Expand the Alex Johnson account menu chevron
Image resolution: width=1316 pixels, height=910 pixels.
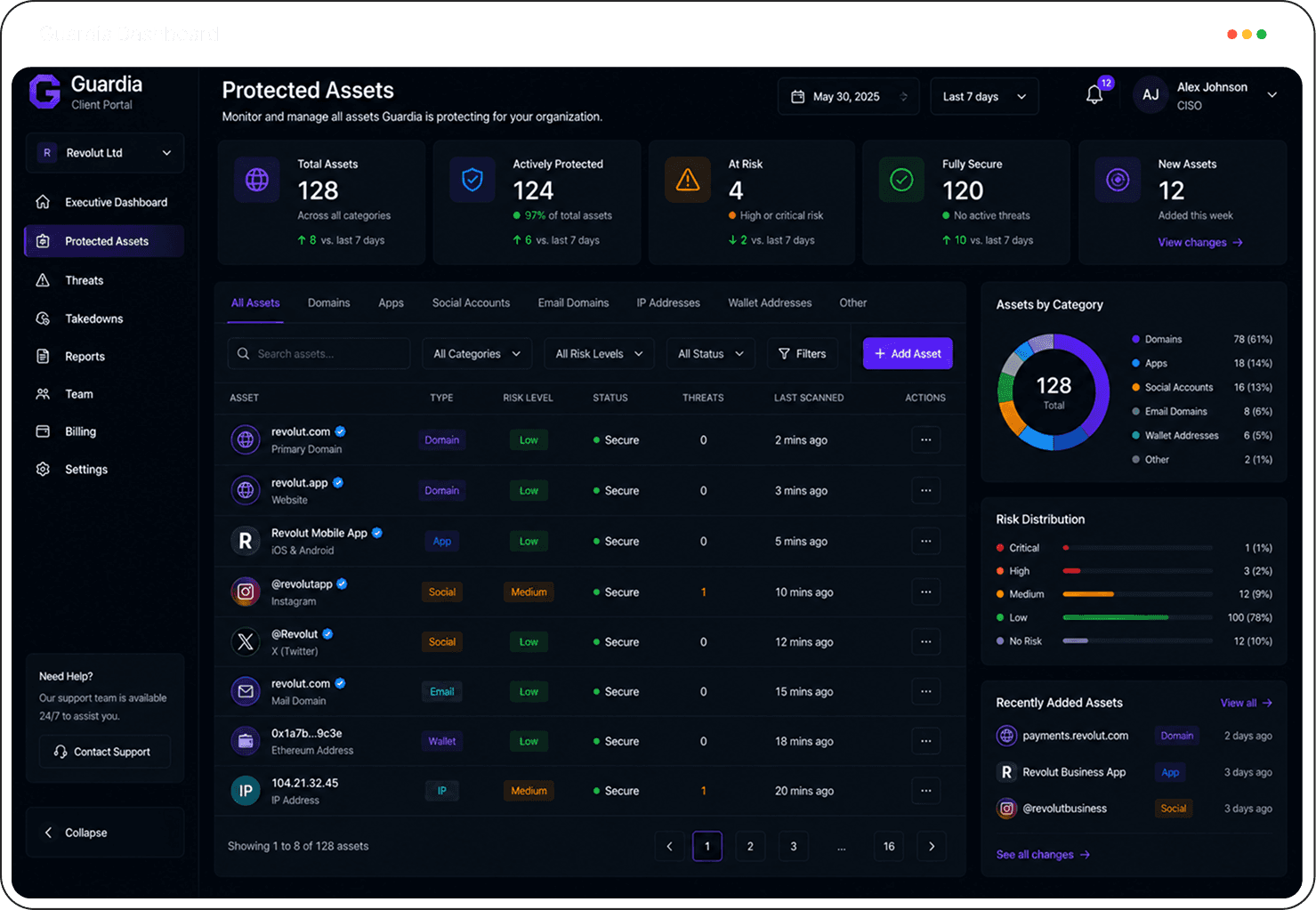coord(1272,95)
